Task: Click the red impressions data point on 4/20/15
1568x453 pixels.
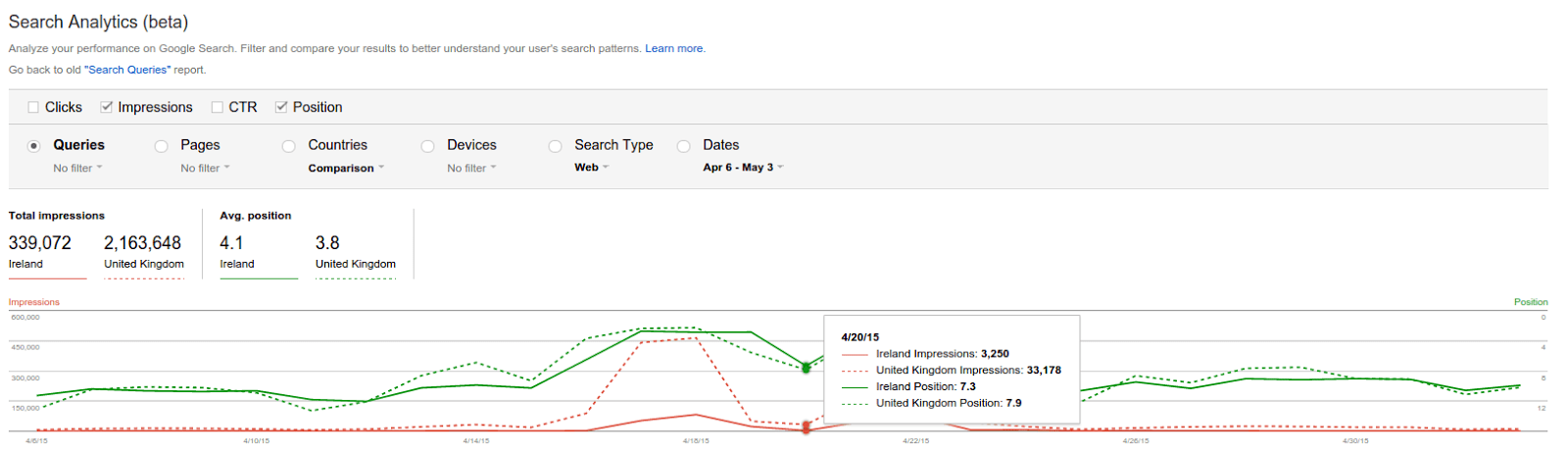Action: coord(807,428)
